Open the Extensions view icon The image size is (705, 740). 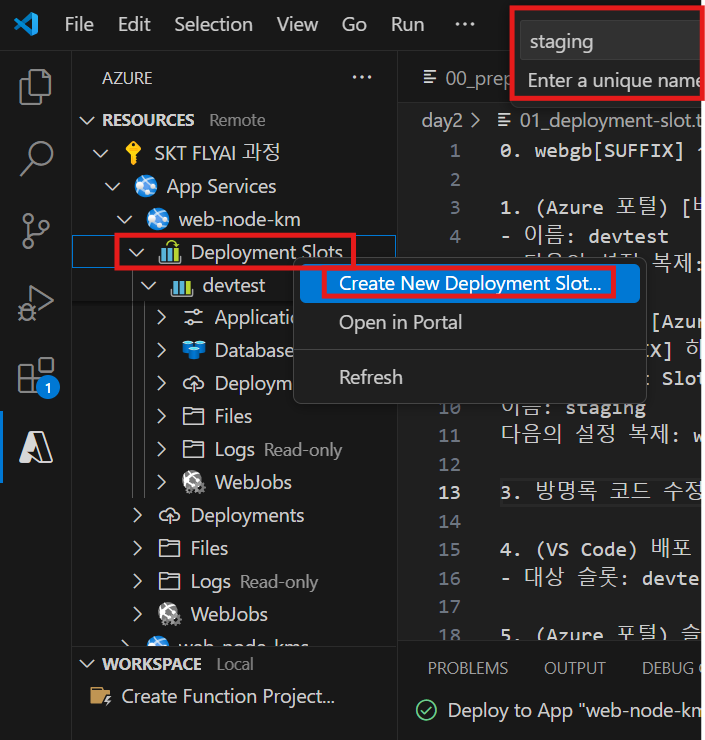[36, 375]
